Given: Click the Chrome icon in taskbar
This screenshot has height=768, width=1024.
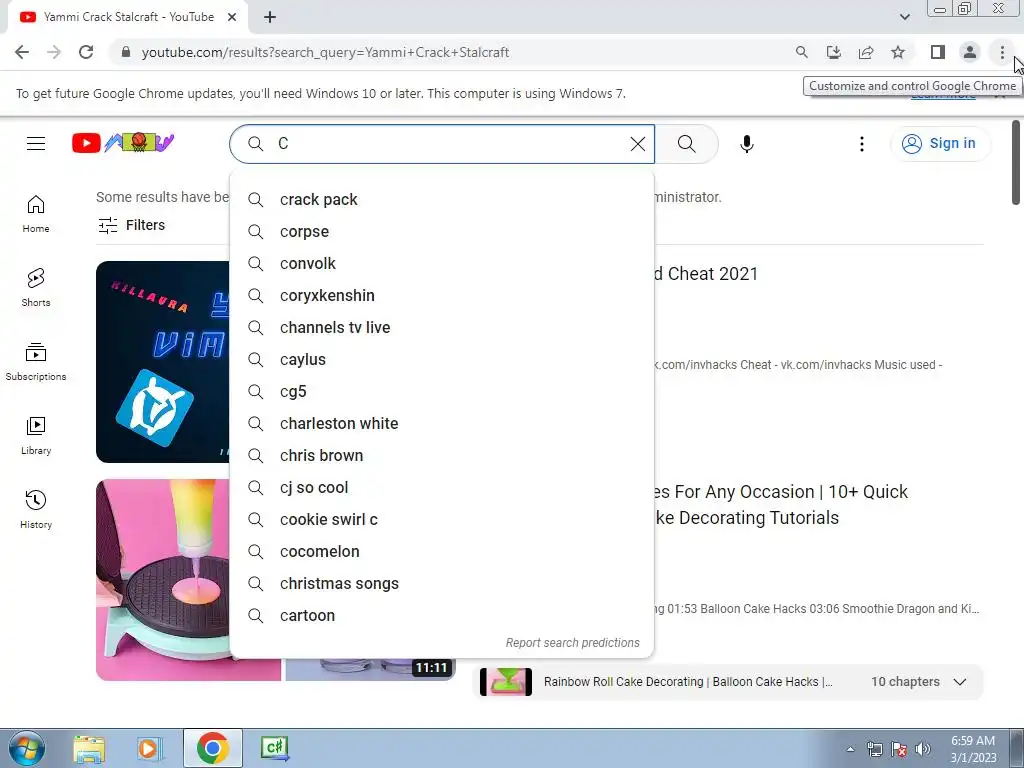Looking at the screenshot, I should [212, 748].
